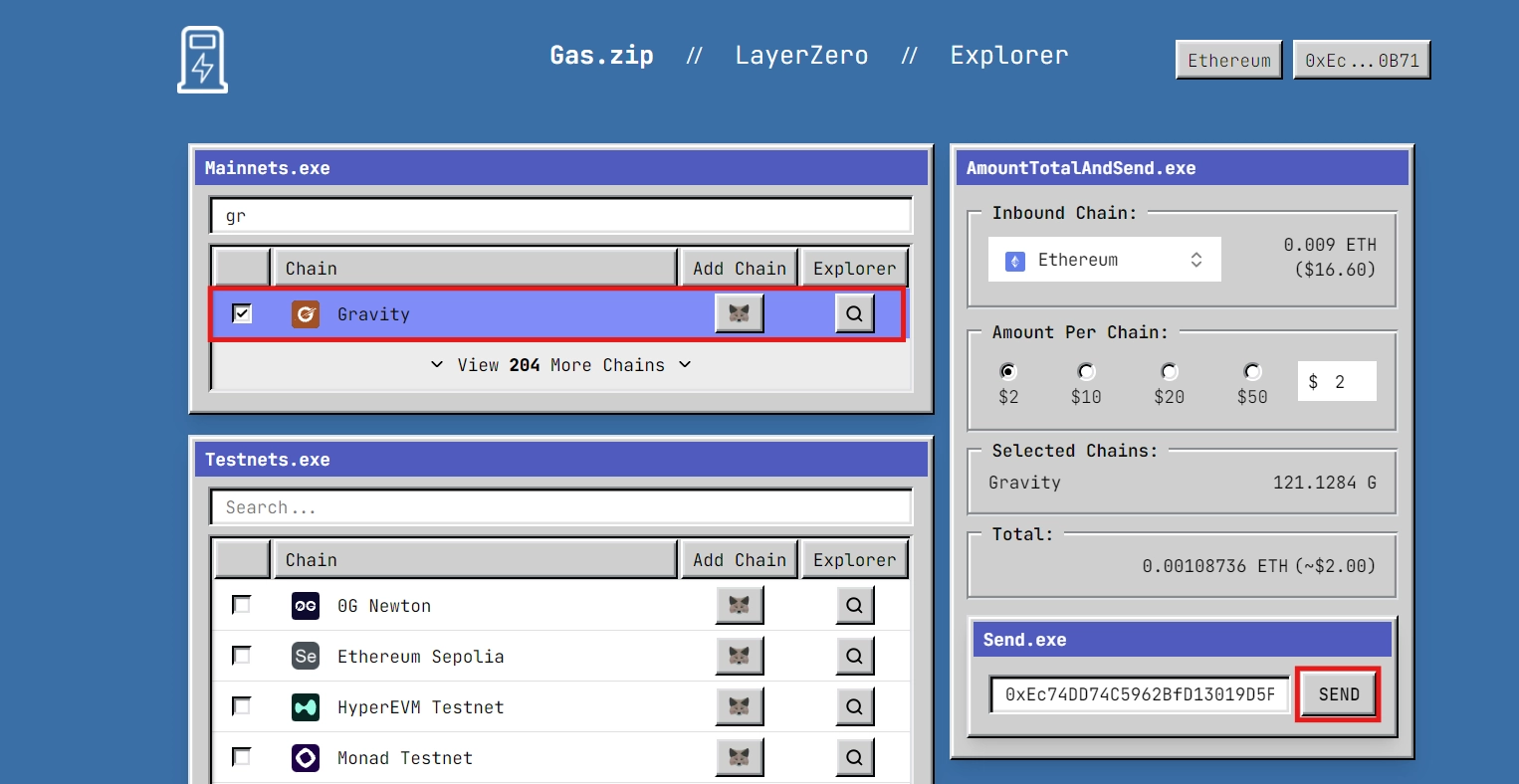Open the Ethereum network selector button

(x=1228, y=61)
